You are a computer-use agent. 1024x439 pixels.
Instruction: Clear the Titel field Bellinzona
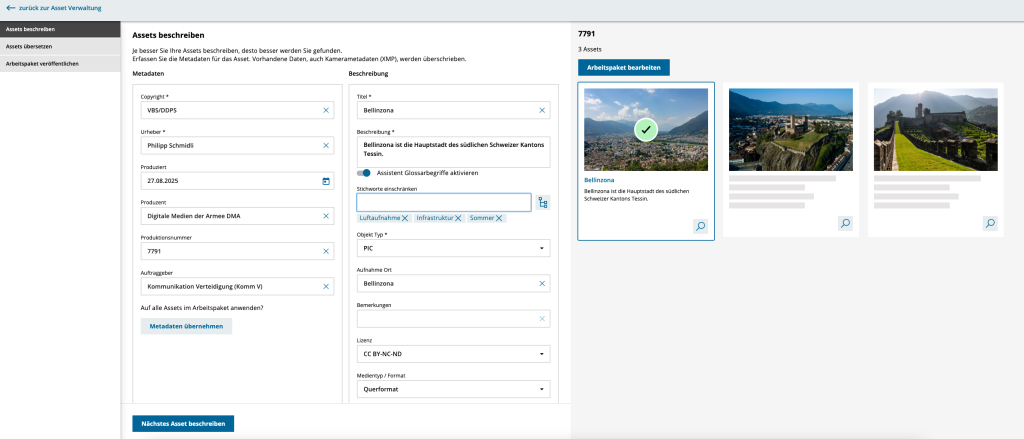pos(542,110)
